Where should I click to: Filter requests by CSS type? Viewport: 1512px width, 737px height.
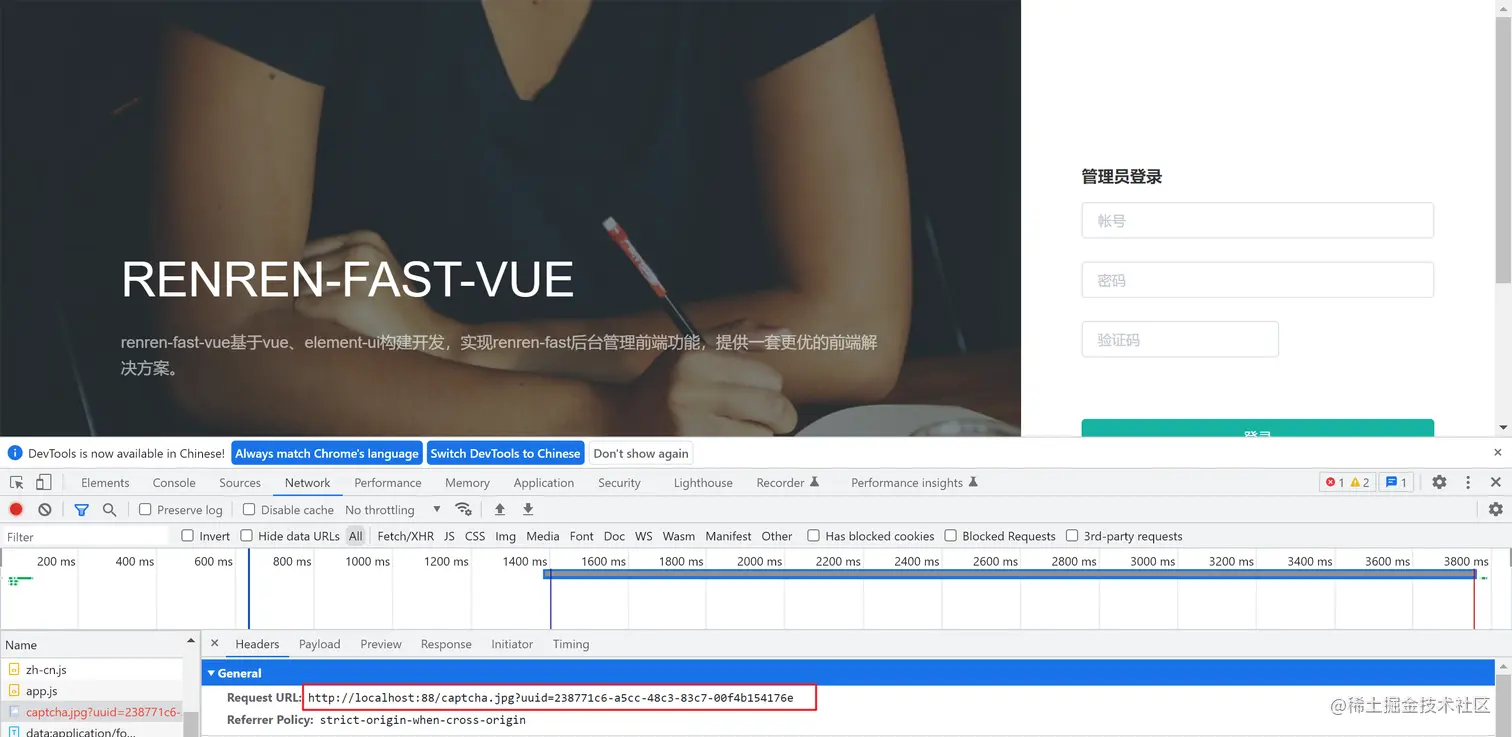475,536
